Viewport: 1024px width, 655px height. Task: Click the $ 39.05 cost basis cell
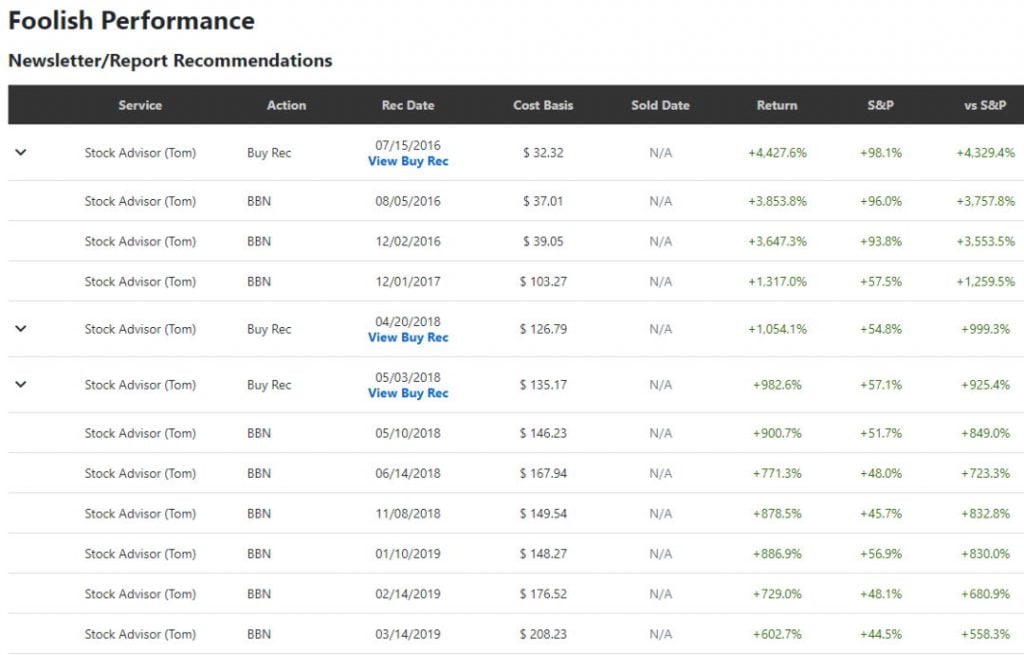(x=543, y=242)
